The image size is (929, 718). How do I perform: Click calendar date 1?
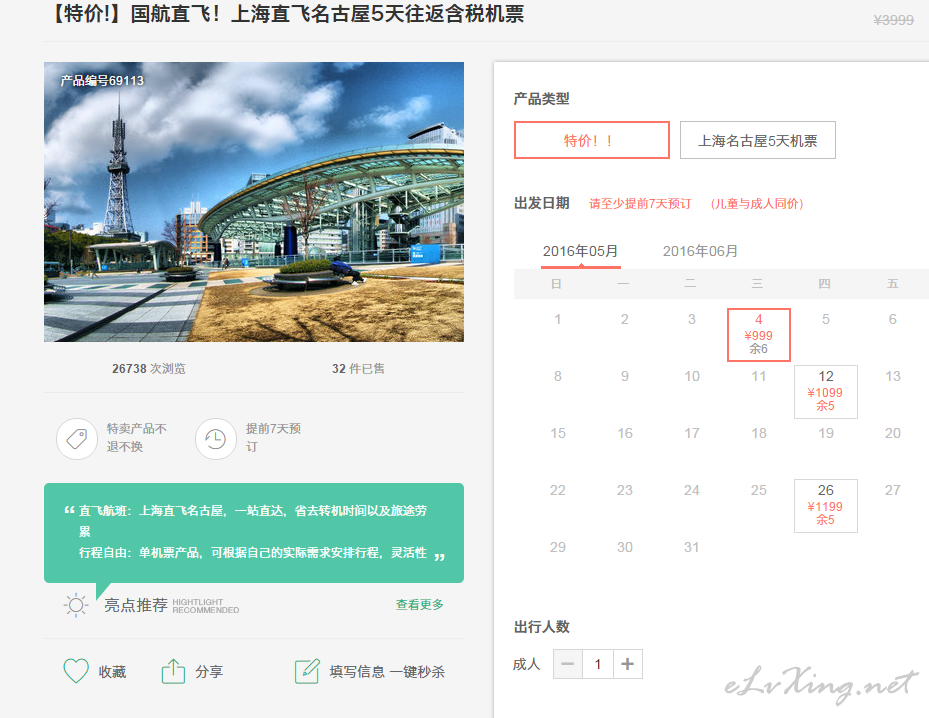pyautogui.click(x=558, y=319)
